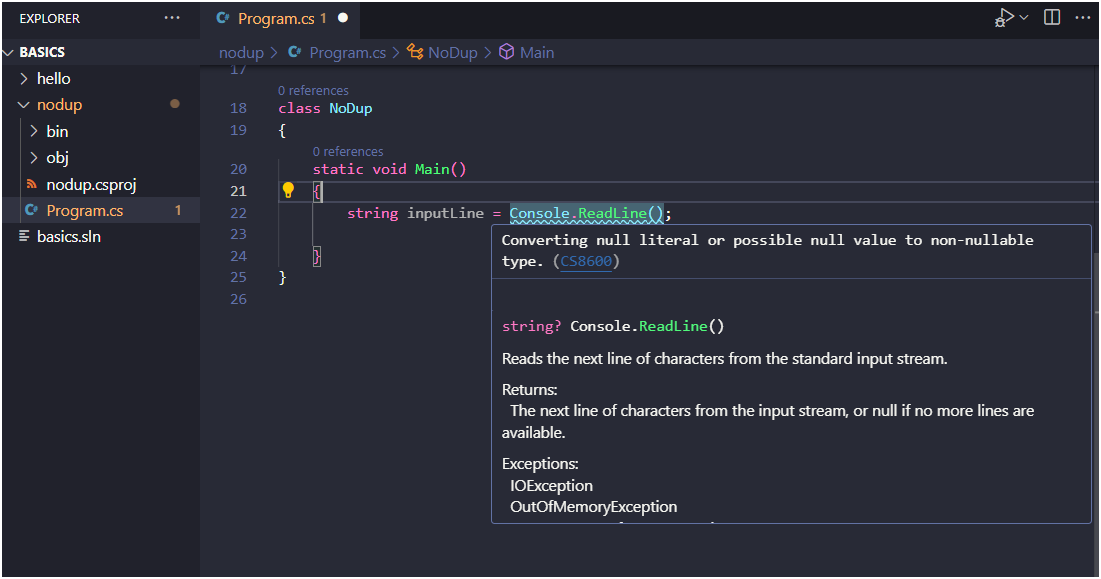This screenshot has height=579, width=1101.
Task: Click line number 22 in the gutter
Action: (x=238, y=212)
